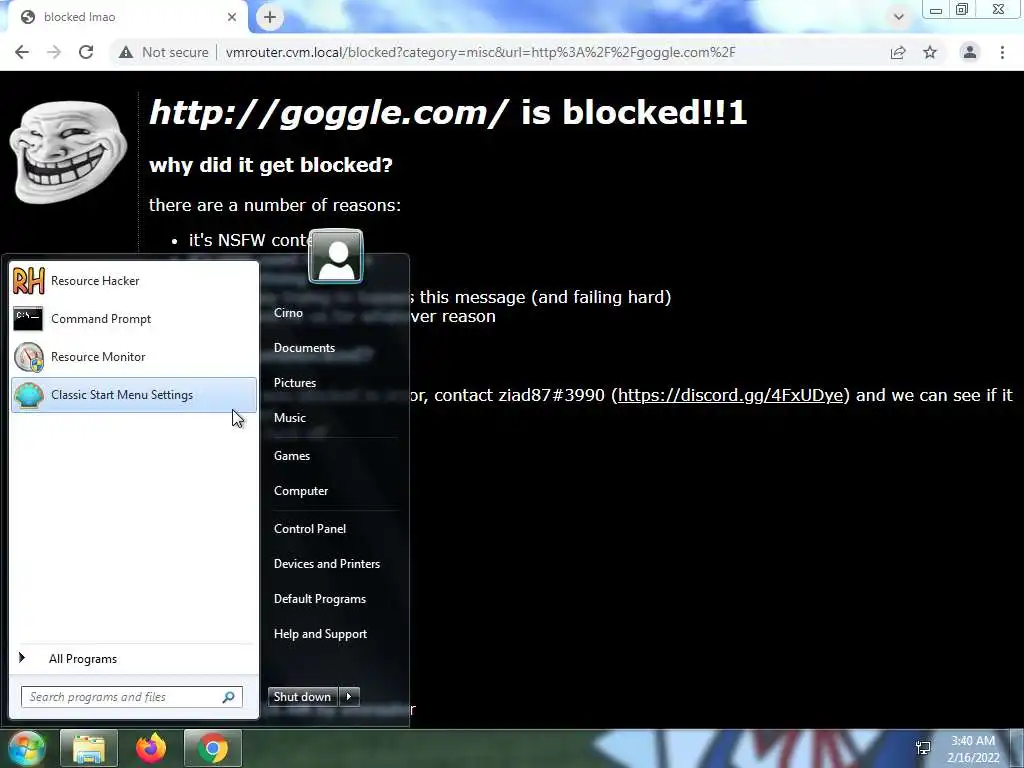The width and height of the screenshot is (1024, 768).
Task: Click the magnifier icon in Start search
Action: [x=229, y=697]
